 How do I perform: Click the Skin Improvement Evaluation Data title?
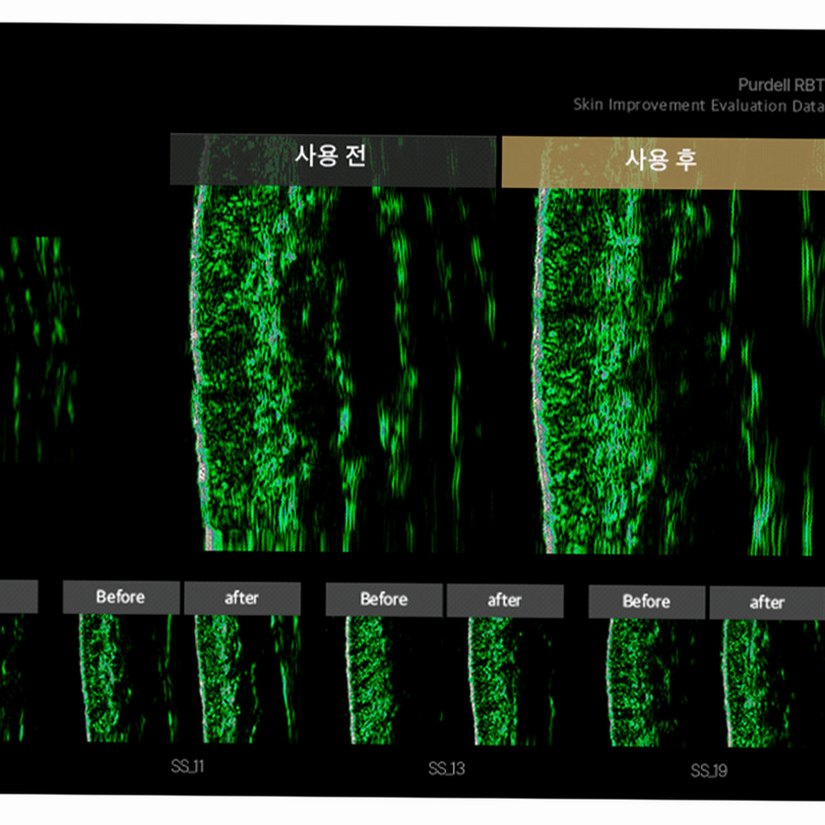pyautogui.click(x=699, y=105)
